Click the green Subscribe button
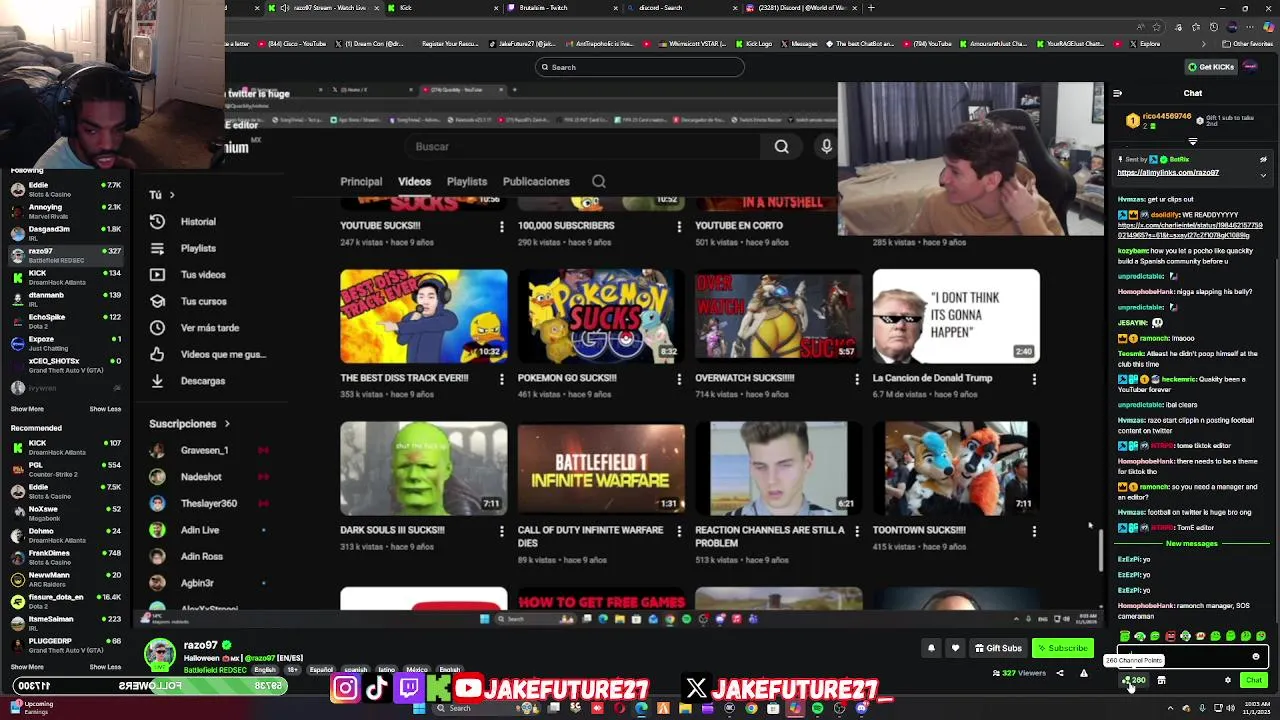 tap(1062, 648)
